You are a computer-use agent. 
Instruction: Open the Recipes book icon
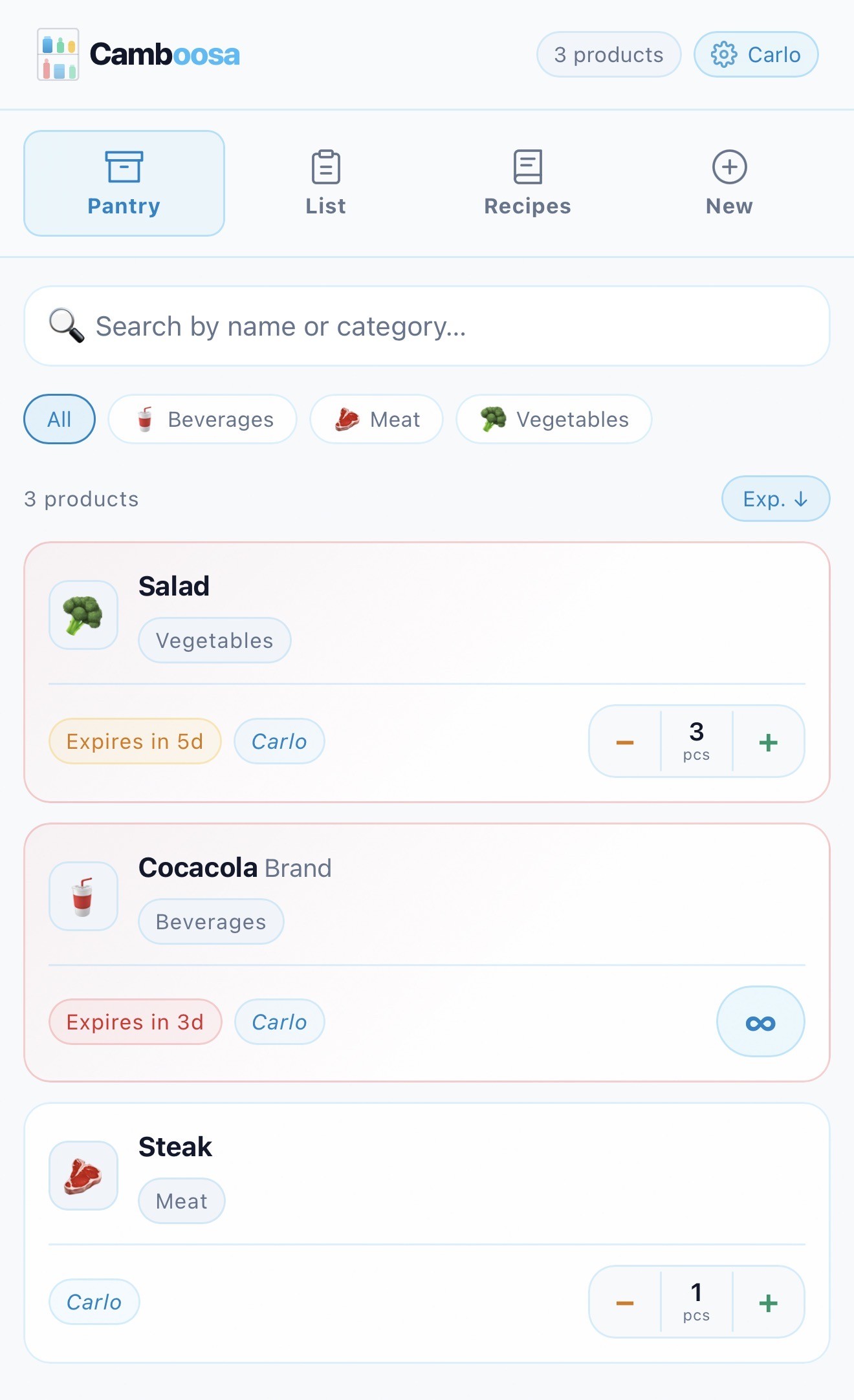point(527,167)
